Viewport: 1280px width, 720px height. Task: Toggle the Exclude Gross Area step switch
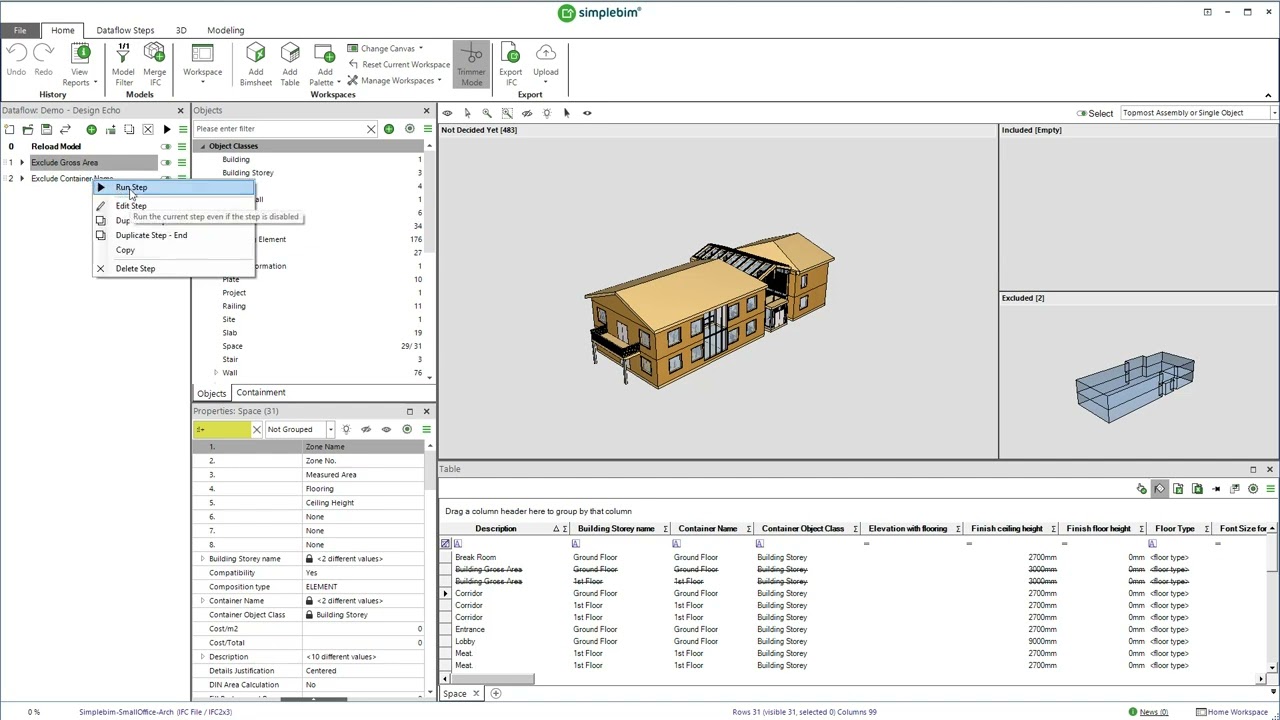[x=166, y=163]
